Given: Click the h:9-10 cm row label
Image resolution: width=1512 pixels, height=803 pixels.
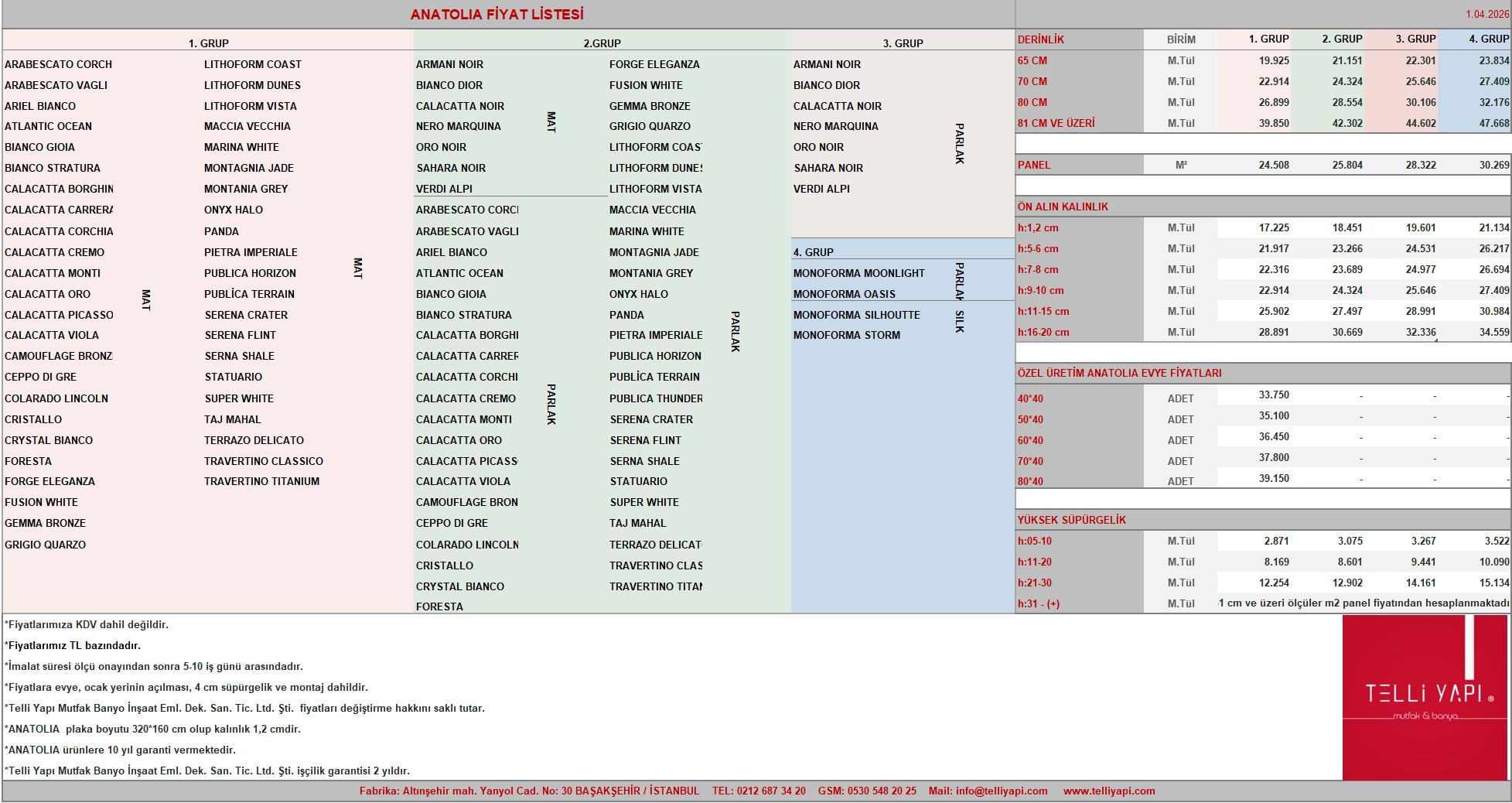Looking at the screenshot, I should tap(1041, 291).
